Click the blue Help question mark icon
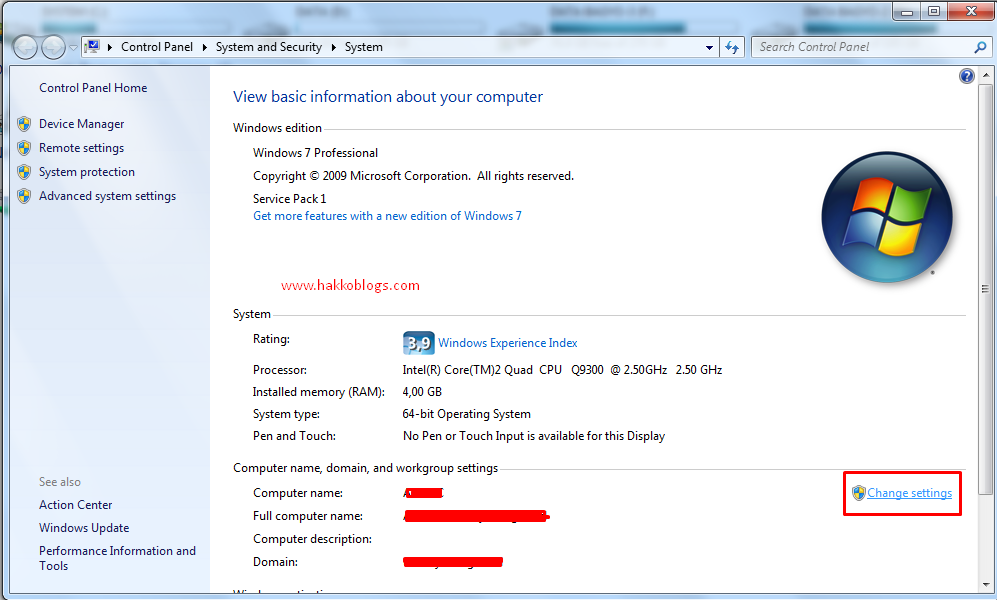Image resolution: width=997 pixels, height=600 pixels. click(x=966, y=75)
